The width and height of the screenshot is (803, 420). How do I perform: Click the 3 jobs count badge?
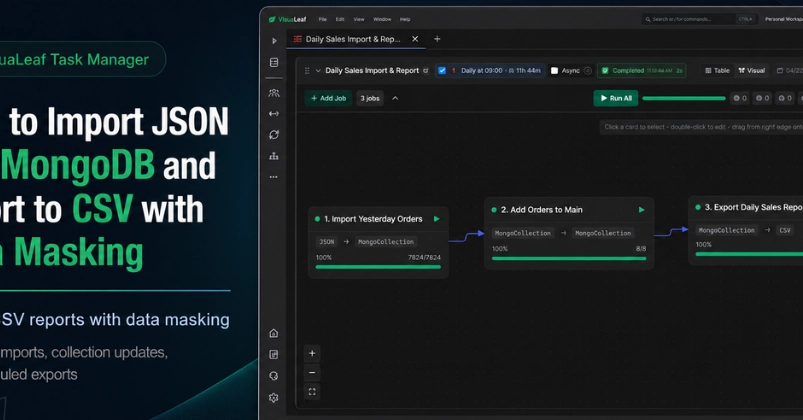point(370,98)
